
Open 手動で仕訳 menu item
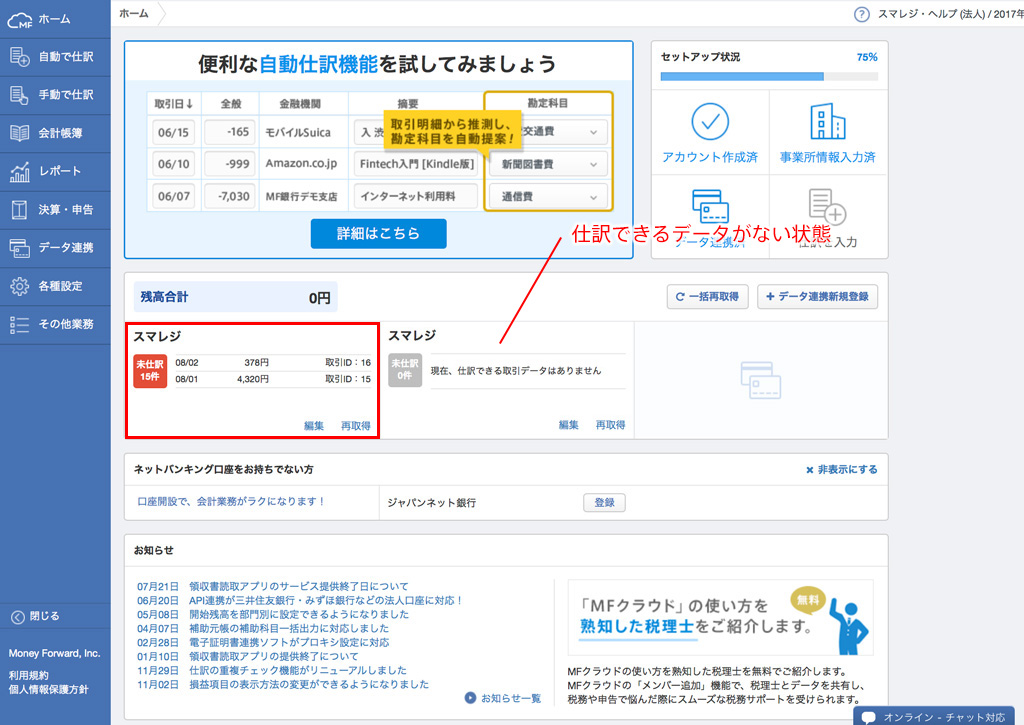tap(55, 95)
